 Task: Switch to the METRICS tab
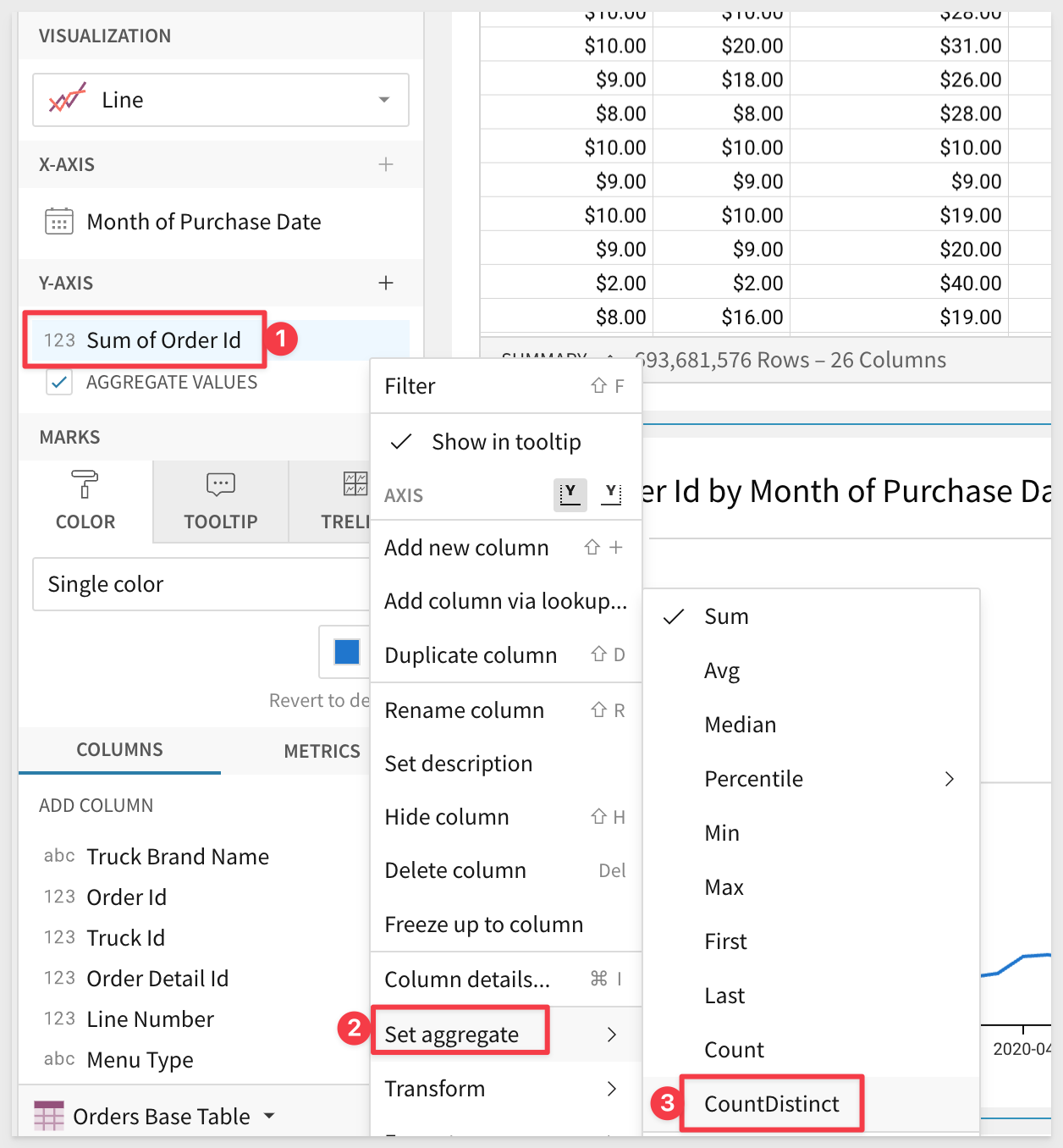322,751
